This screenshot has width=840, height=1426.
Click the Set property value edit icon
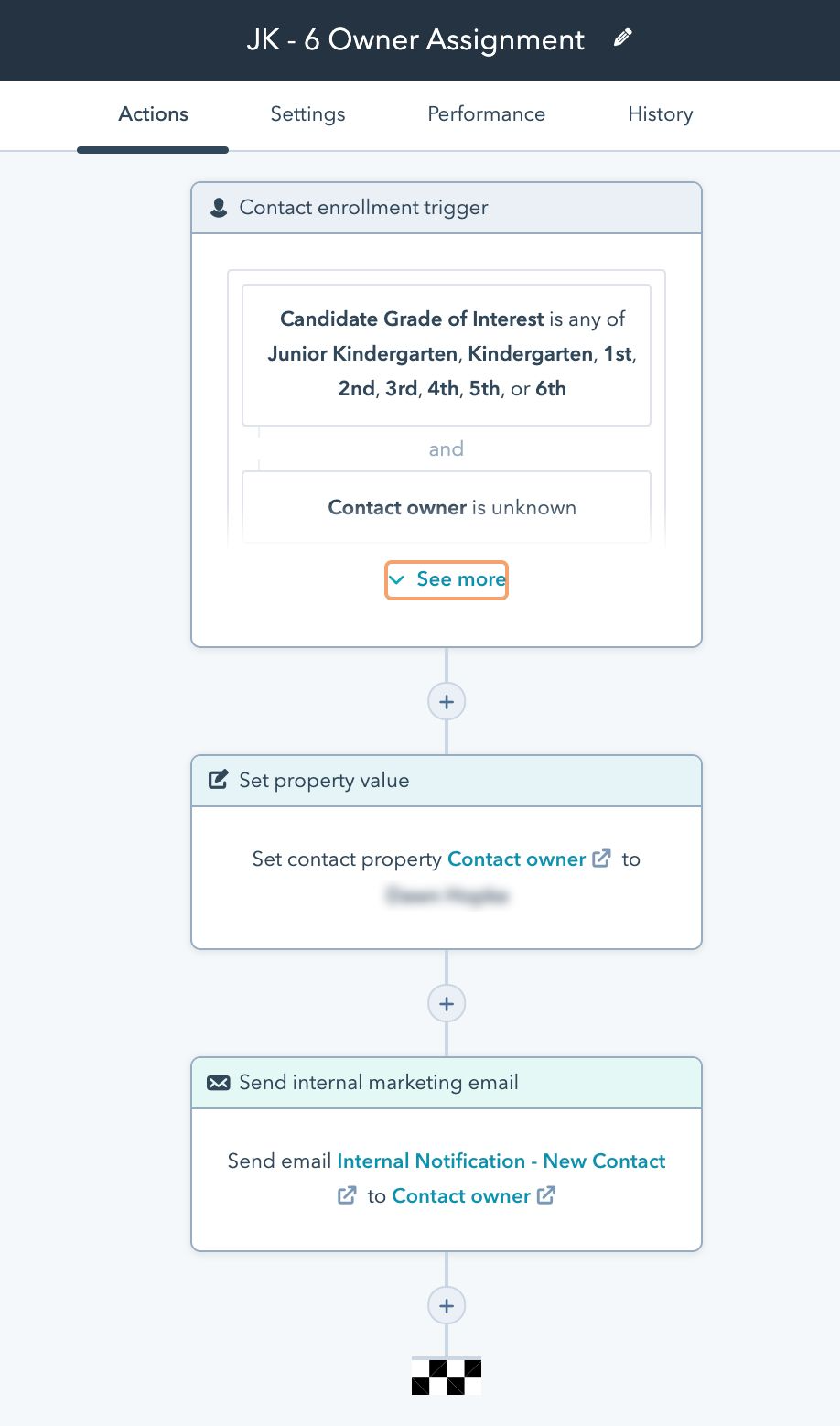tap(219, 781)
